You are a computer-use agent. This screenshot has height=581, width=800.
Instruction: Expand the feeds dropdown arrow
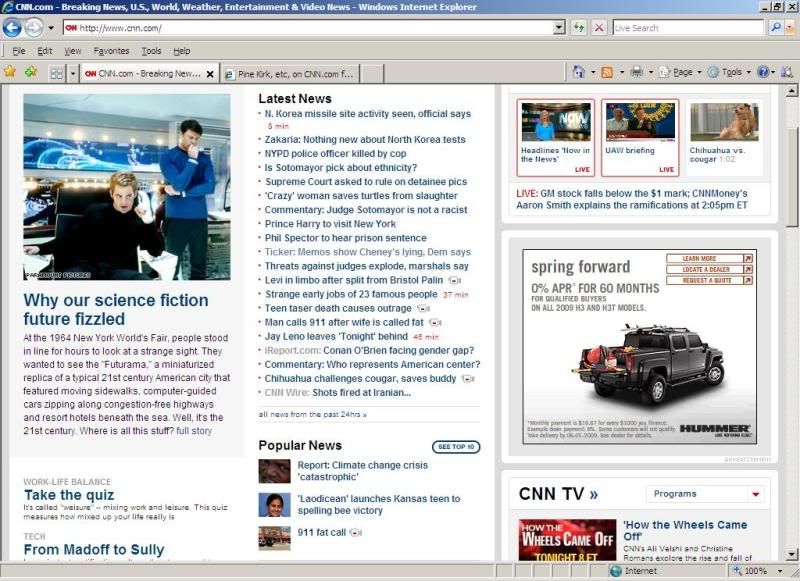(621, 72)
